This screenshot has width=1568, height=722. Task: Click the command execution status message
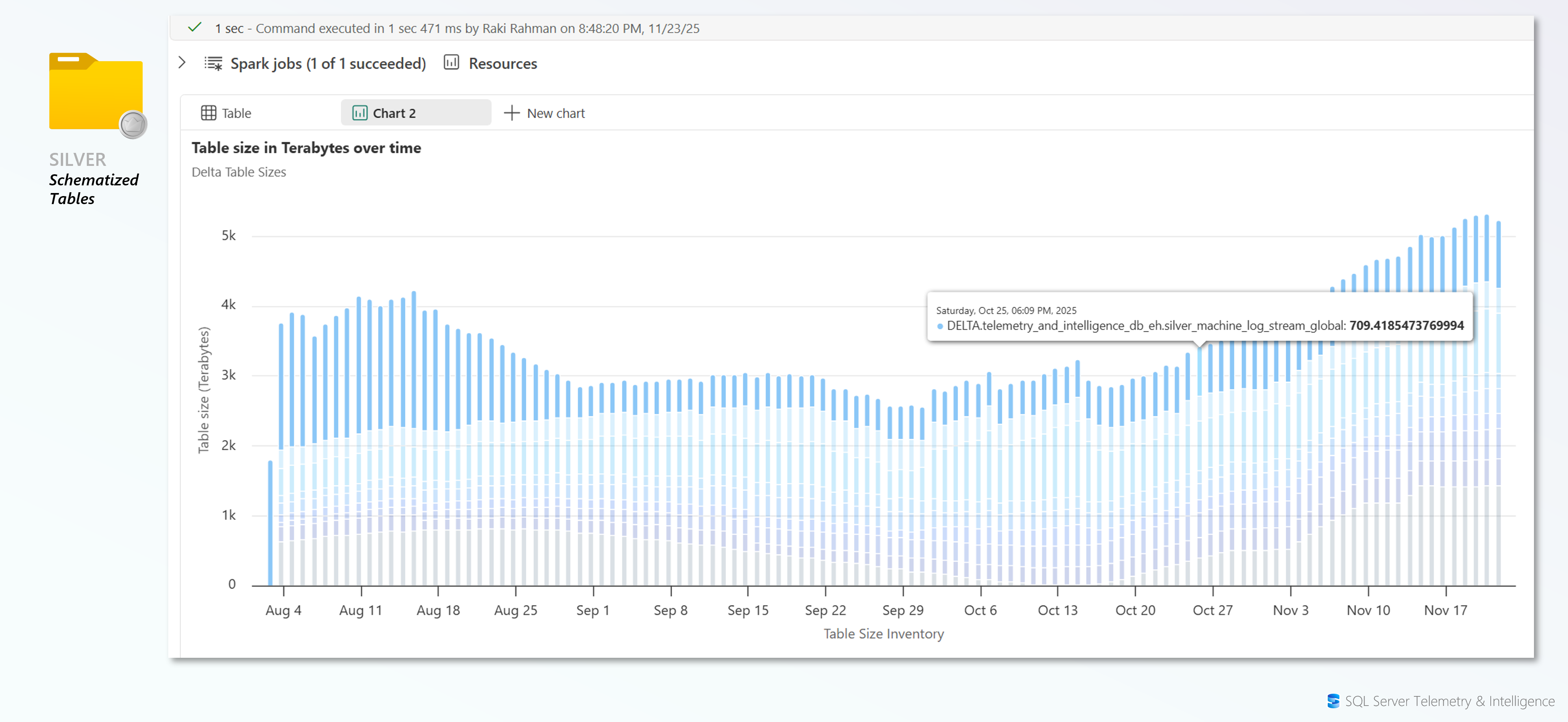(x=457, y=28)
